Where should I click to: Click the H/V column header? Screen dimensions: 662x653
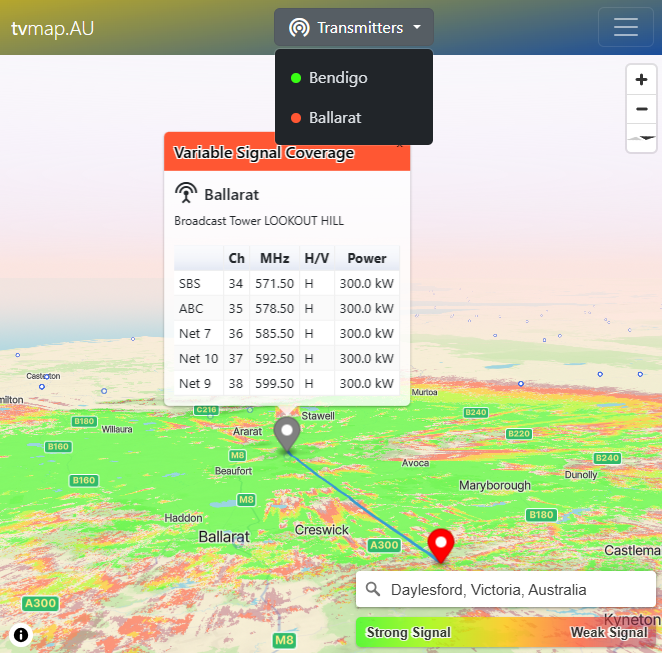(x=317, y=258)
